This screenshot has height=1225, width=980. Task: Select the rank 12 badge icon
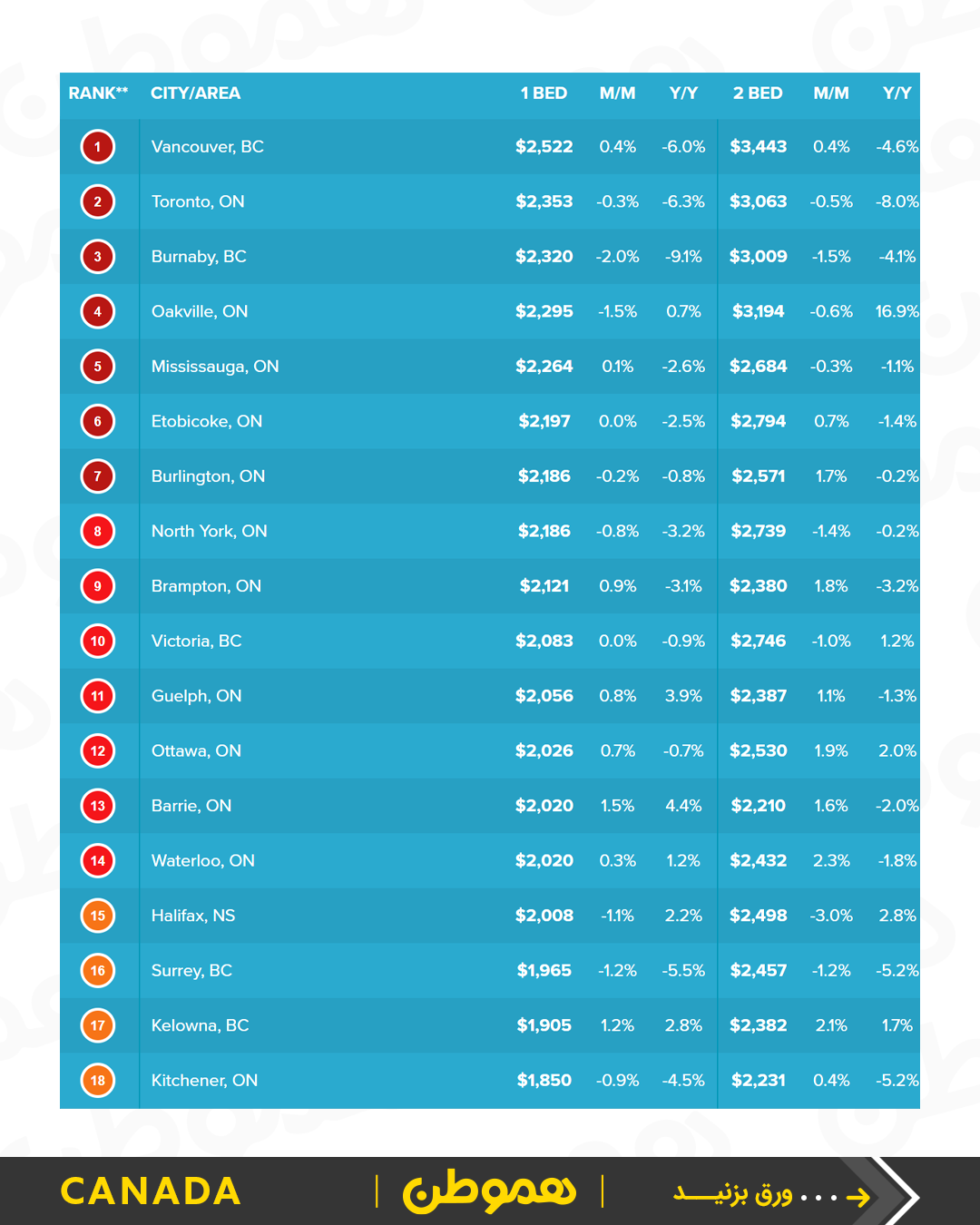coord(98,750)
